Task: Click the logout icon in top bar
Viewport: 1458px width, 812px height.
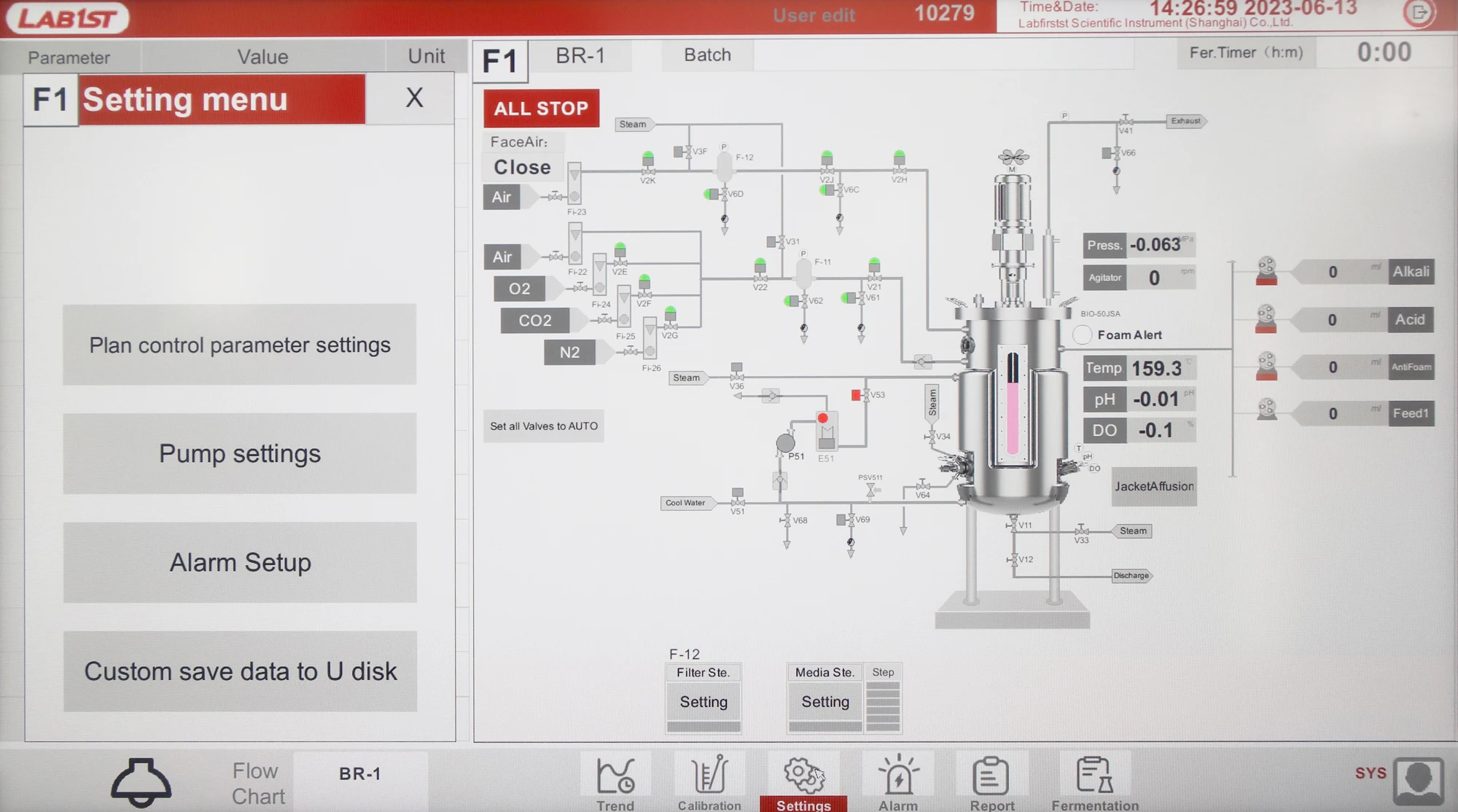Action: (x=1419, y=12)
